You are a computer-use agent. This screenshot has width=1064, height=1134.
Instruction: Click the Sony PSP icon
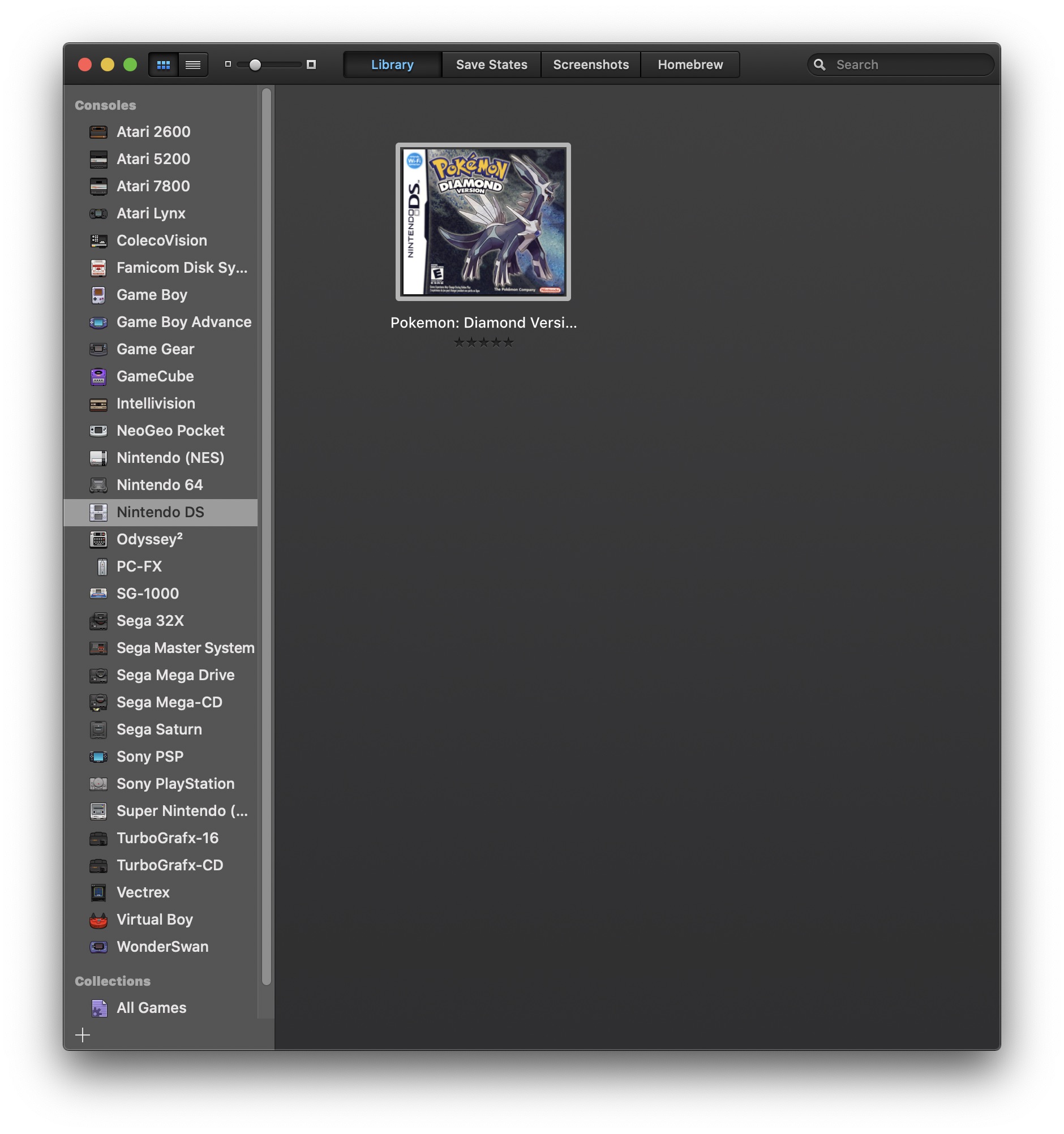point(98,757)
